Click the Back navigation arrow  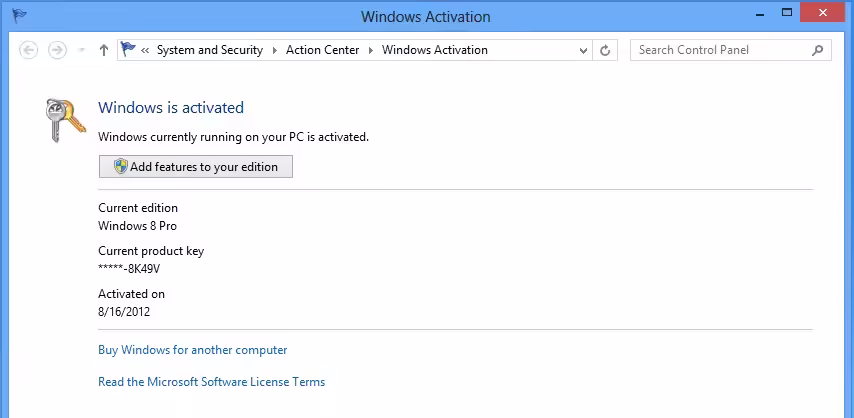click(28, 50)
